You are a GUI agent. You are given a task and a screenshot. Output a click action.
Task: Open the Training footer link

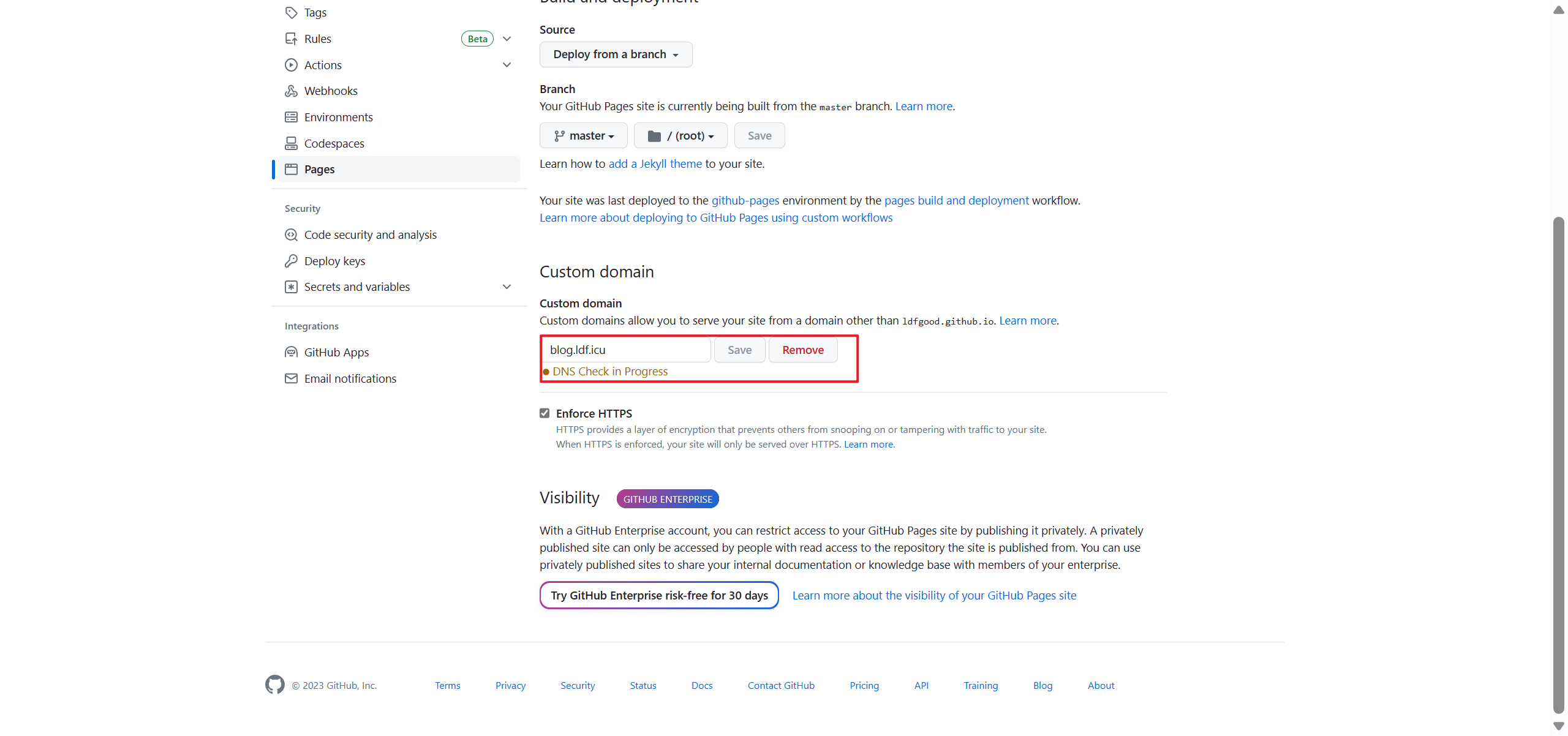tap(981, 685)
